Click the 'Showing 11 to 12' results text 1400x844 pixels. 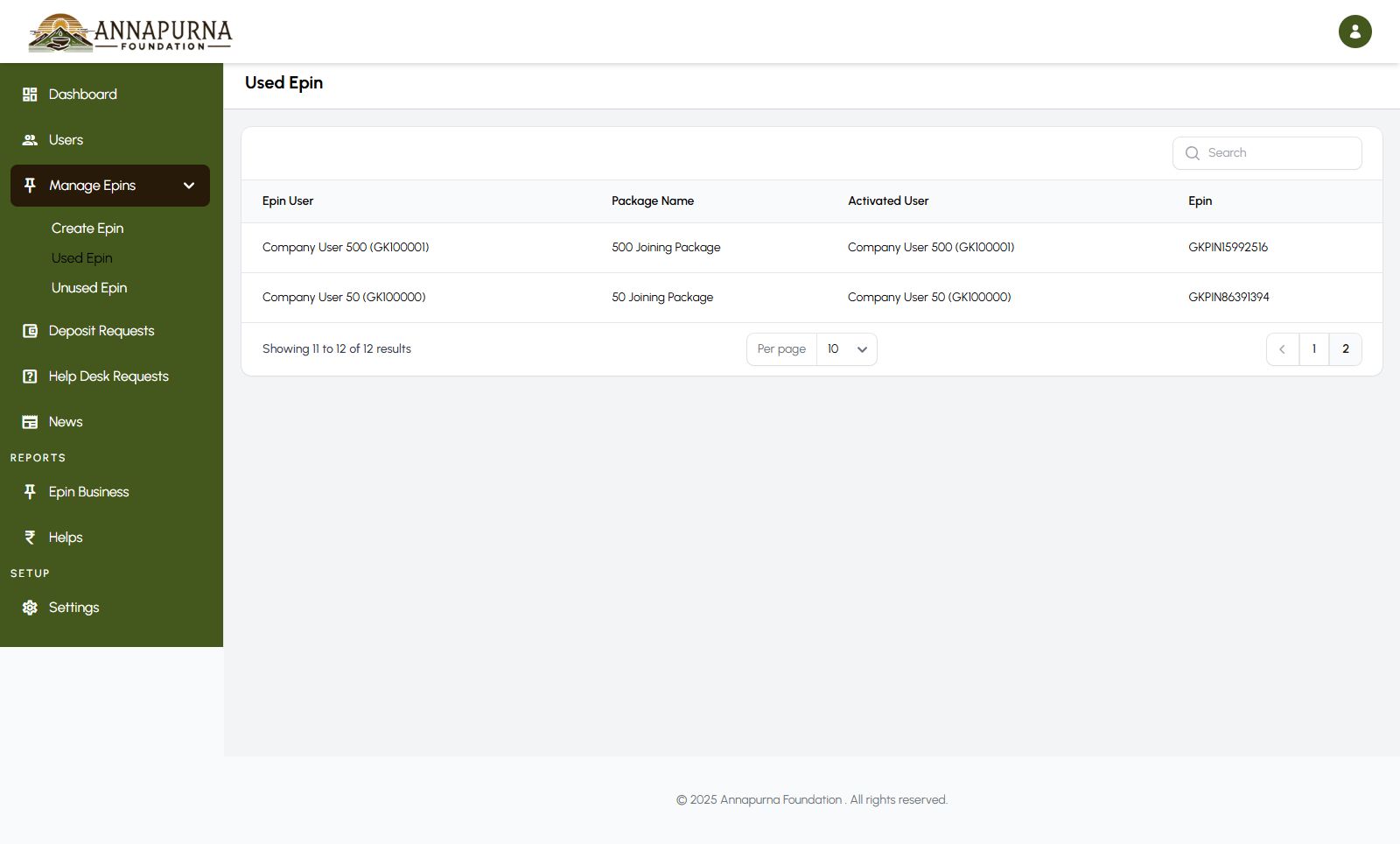coord(337,349)
